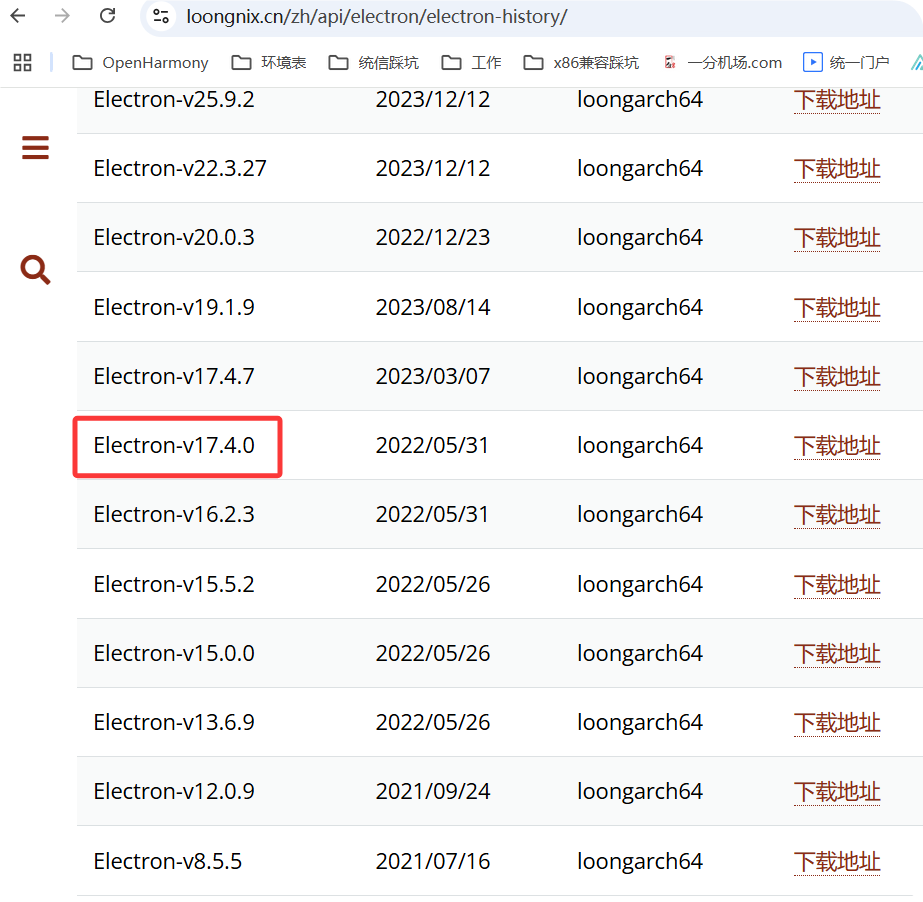
Task: Select the Electron-v12.0.9 version text
Action: [x=174, y=791]
